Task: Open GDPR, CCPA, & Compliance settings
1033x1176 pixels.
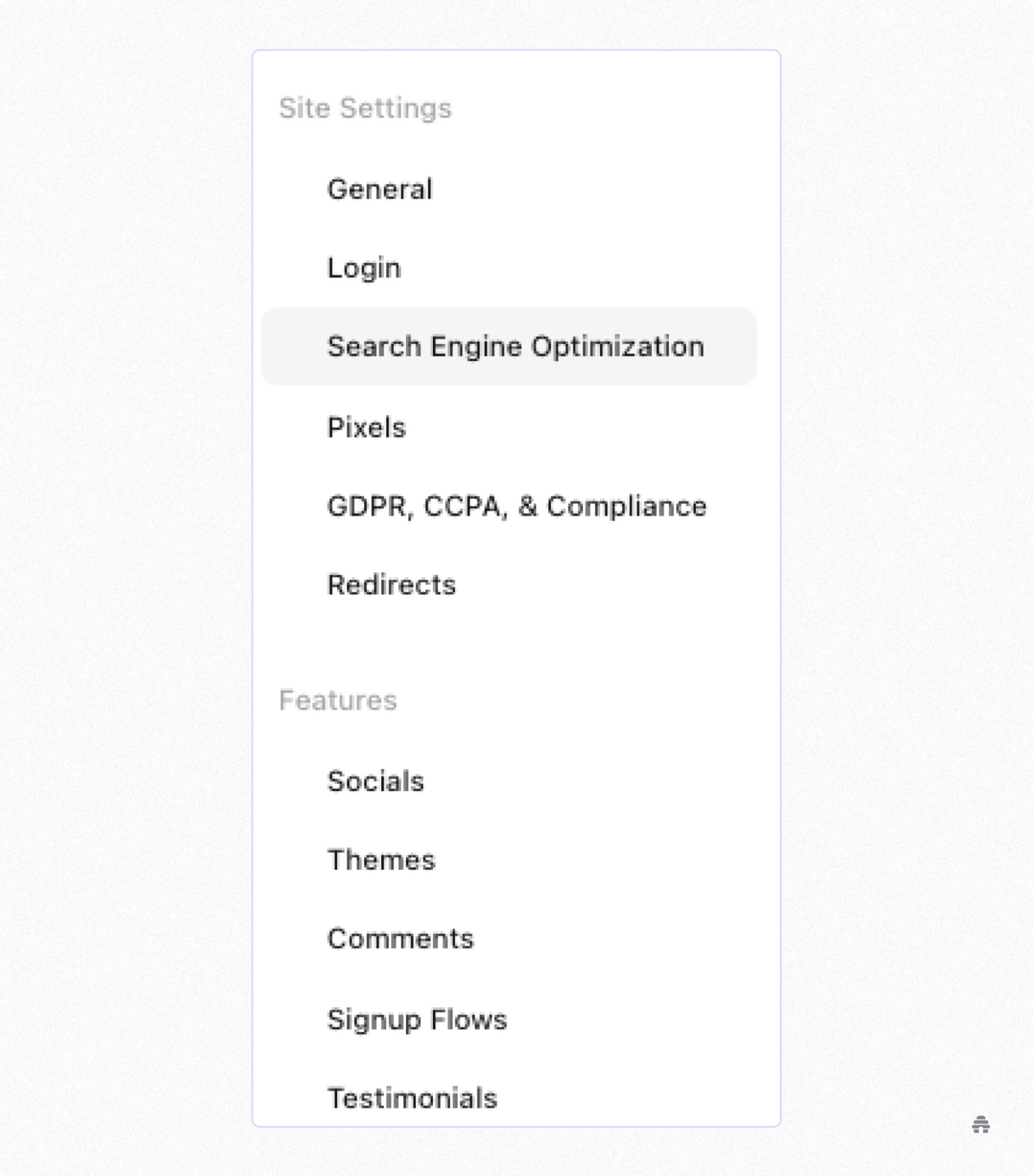Action: click(518, 506)
